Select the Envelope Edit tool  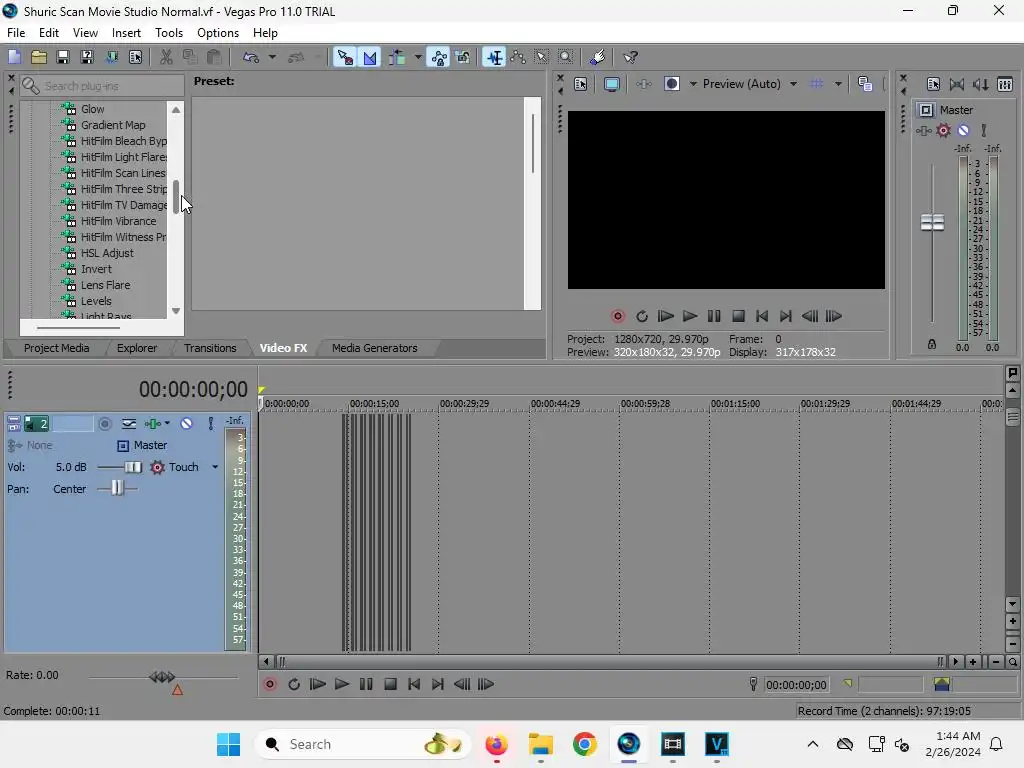(x=518, y=57)
